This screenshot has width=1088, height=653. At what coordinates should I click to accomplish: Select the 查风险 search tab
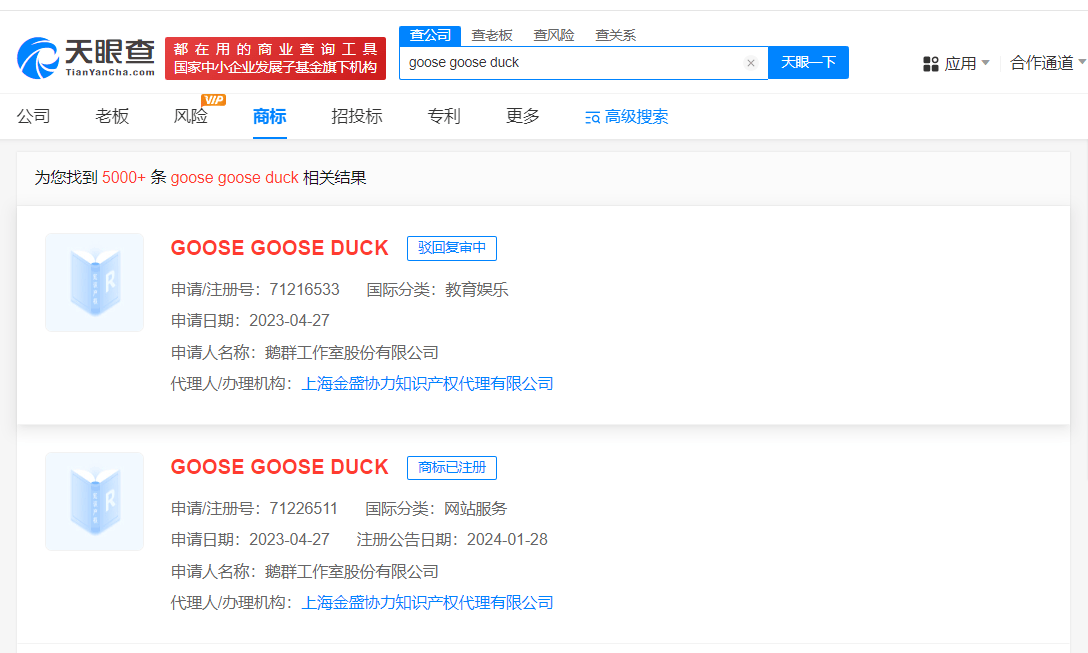point(554,35)
